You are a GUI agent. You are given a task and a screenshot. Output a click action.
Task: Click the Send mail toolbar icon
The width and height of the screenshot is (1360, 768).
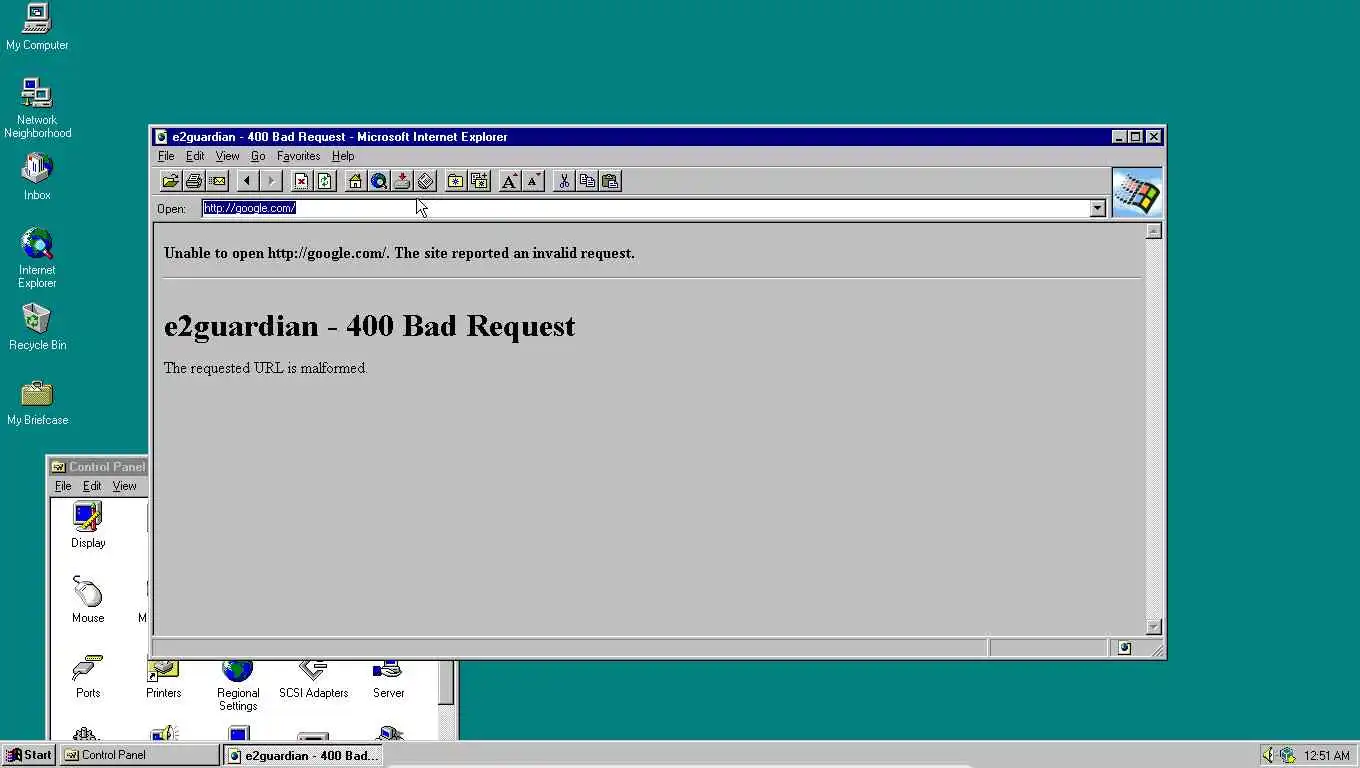point(218,181)
